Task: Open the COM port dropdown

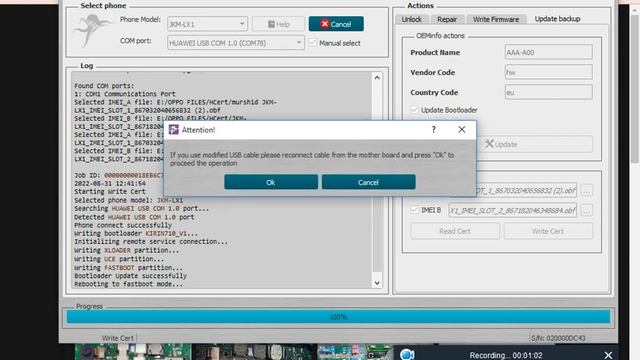Action: pyautogui.click(x=236, y=42)
